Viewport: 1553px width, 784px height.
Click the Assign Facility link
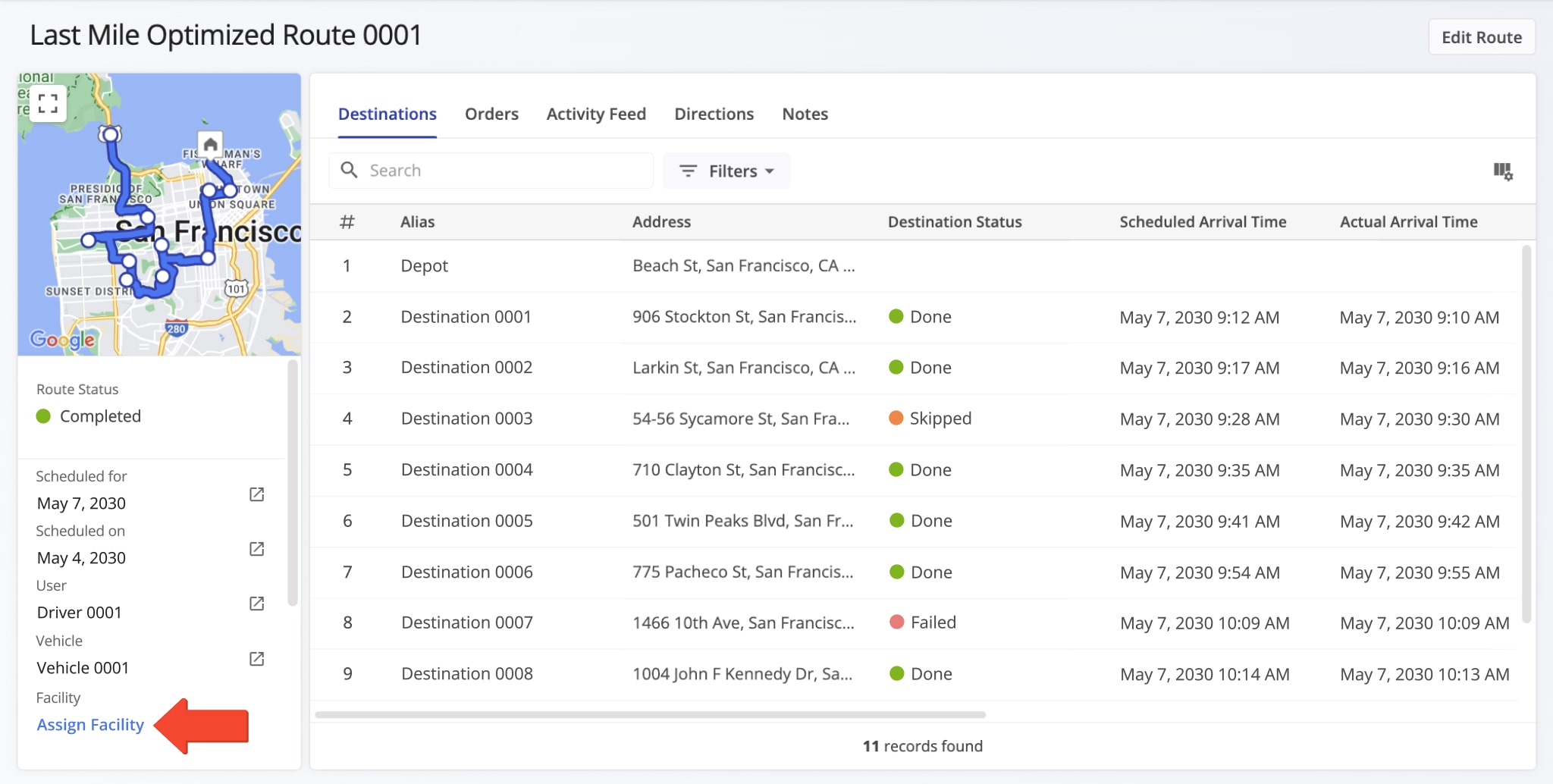pyautogui.click(x=90, y=725)
